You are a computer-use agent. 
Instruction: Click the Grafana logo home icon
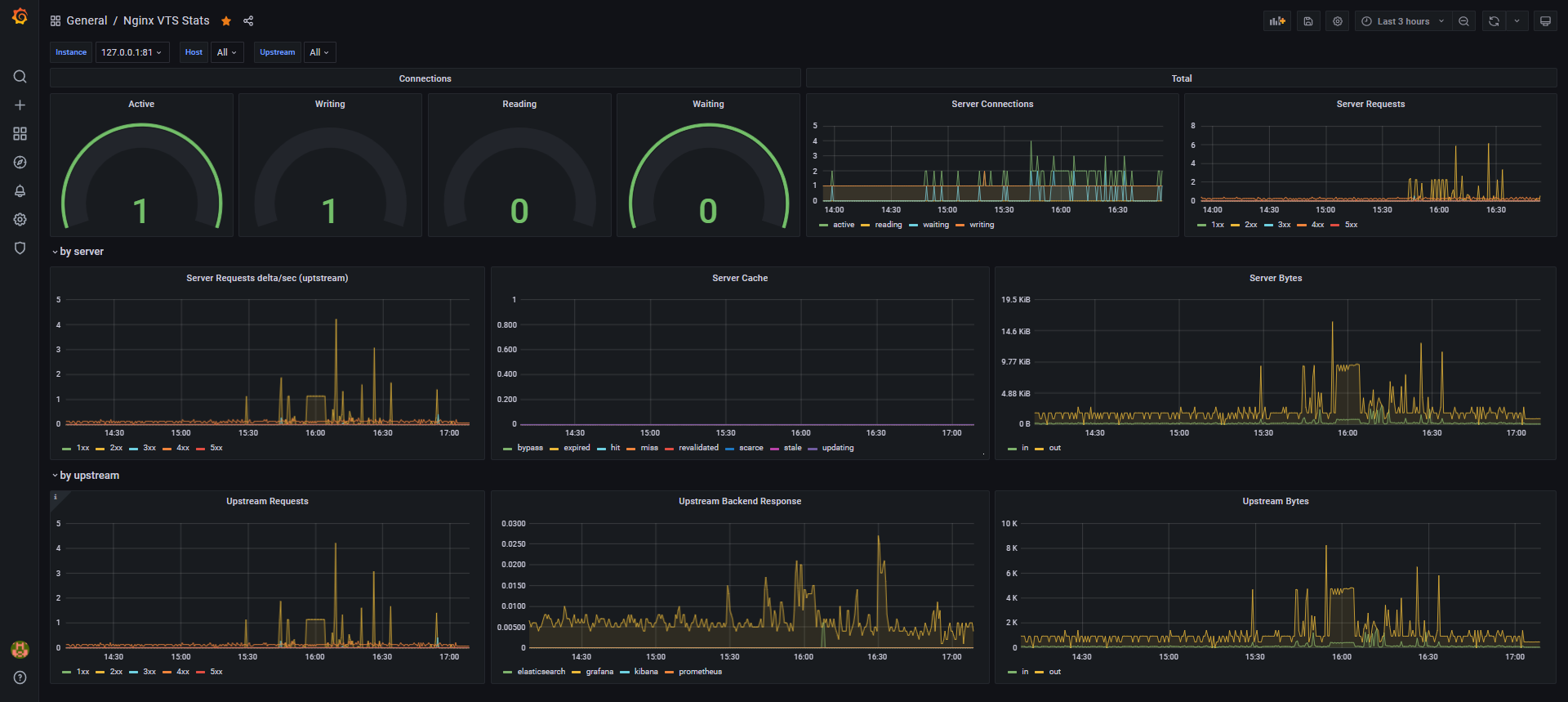tap(20, 16)
